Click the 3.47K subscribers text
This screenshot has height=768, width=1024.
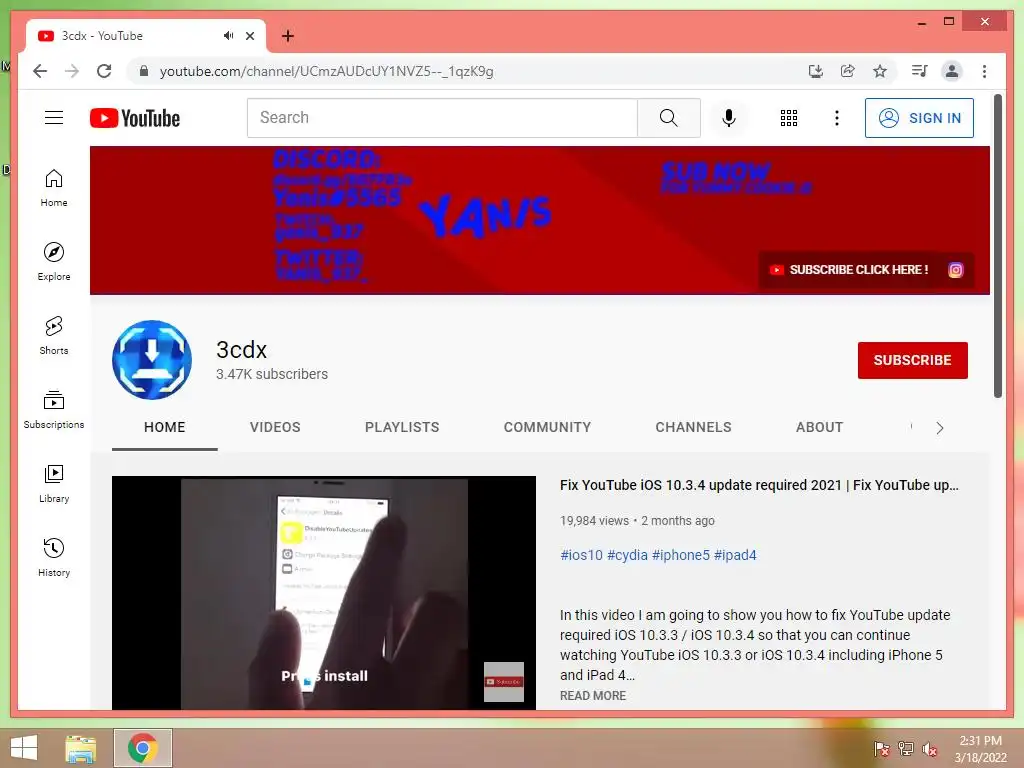click(x=272, y=374)
